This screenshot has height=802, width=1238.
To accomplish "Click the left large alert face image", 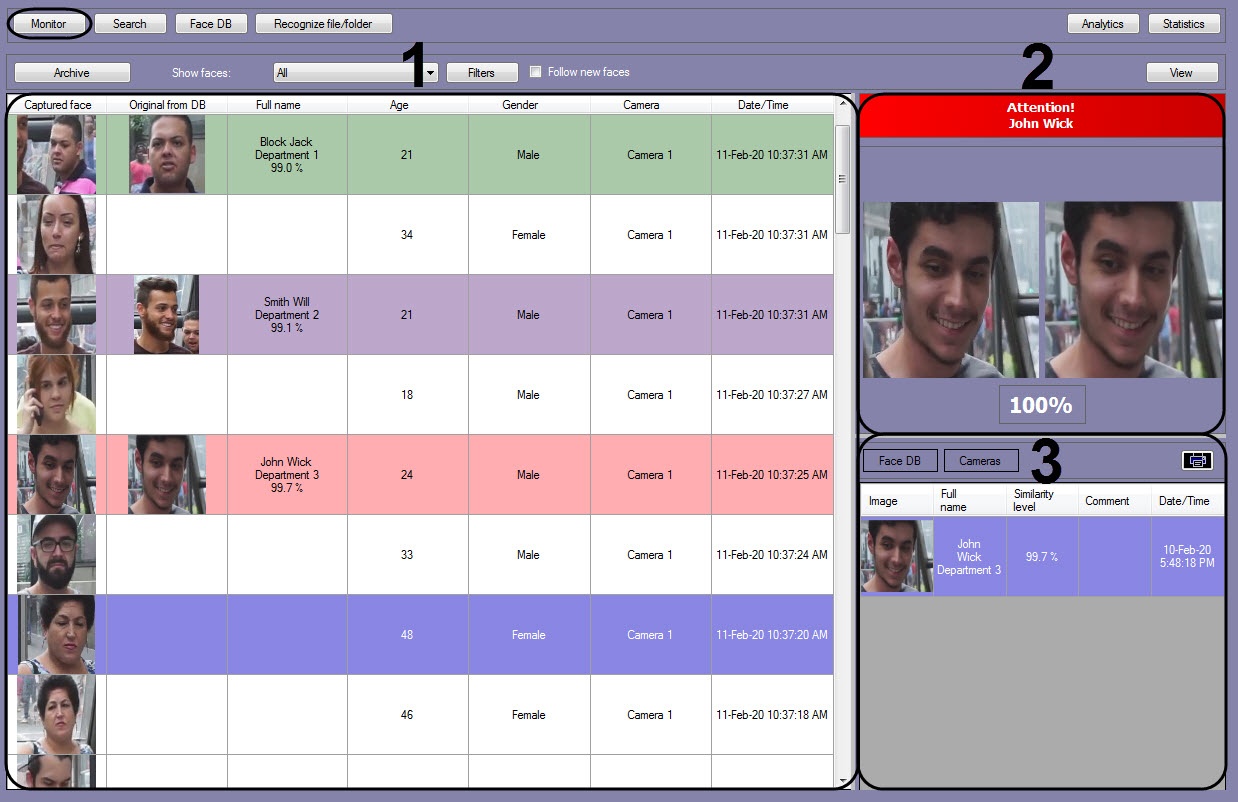I will pos(951,290).
